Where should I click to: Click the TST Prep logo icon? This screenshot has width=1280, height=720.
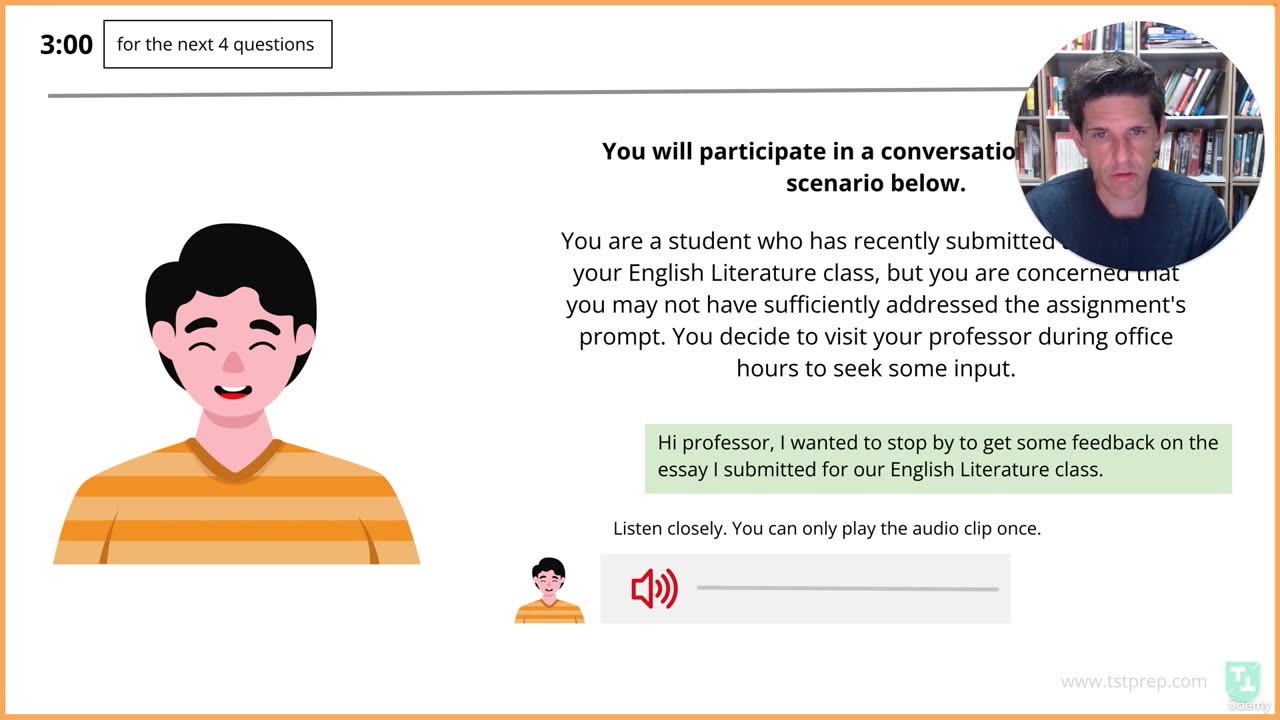(1243, 681)
